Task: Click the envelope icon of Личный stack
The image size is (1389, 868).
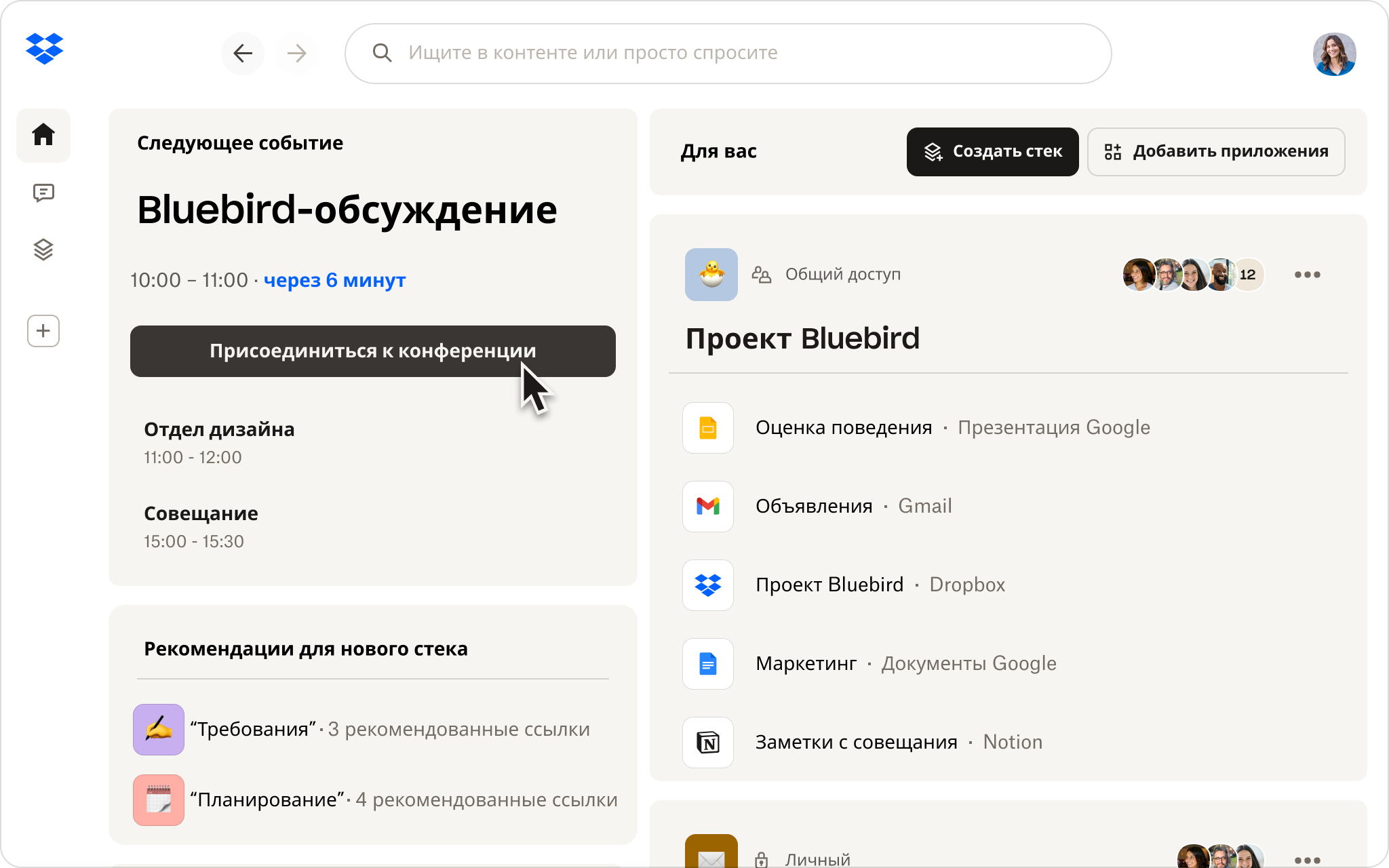Action: pos(711,852)
